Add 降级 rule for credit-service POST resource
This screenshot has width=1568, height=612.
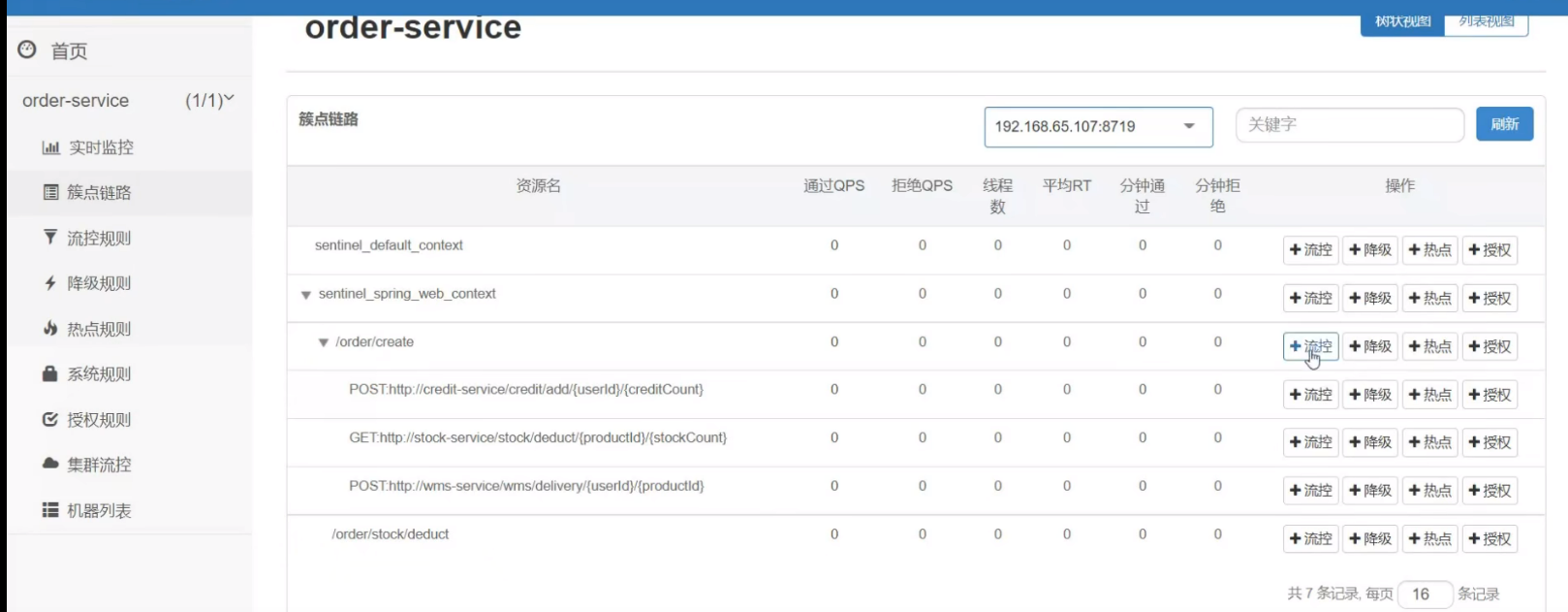pos(1370,395)
